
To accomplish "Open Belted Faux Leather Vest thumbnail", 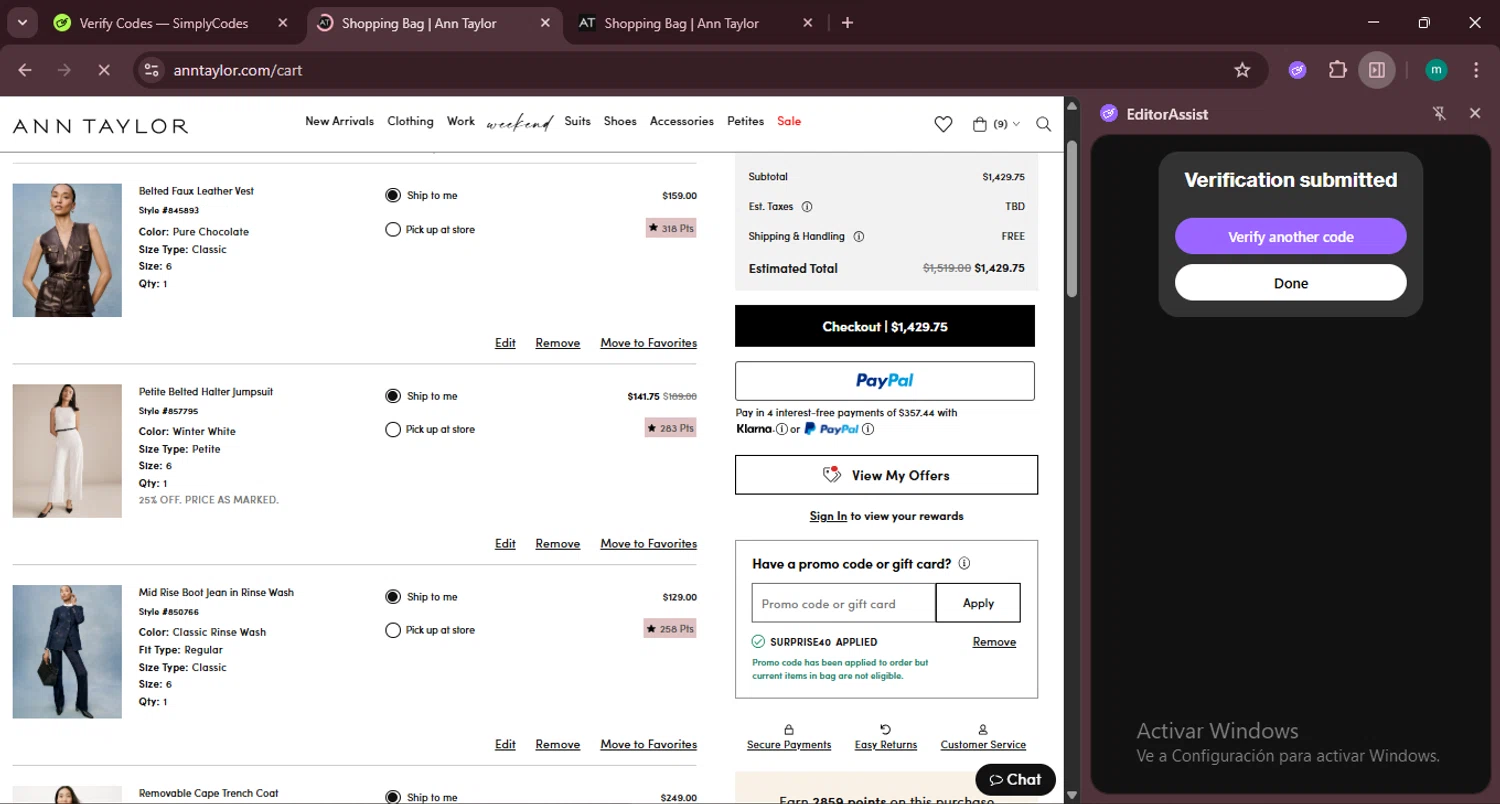I will tap(67, 250).
